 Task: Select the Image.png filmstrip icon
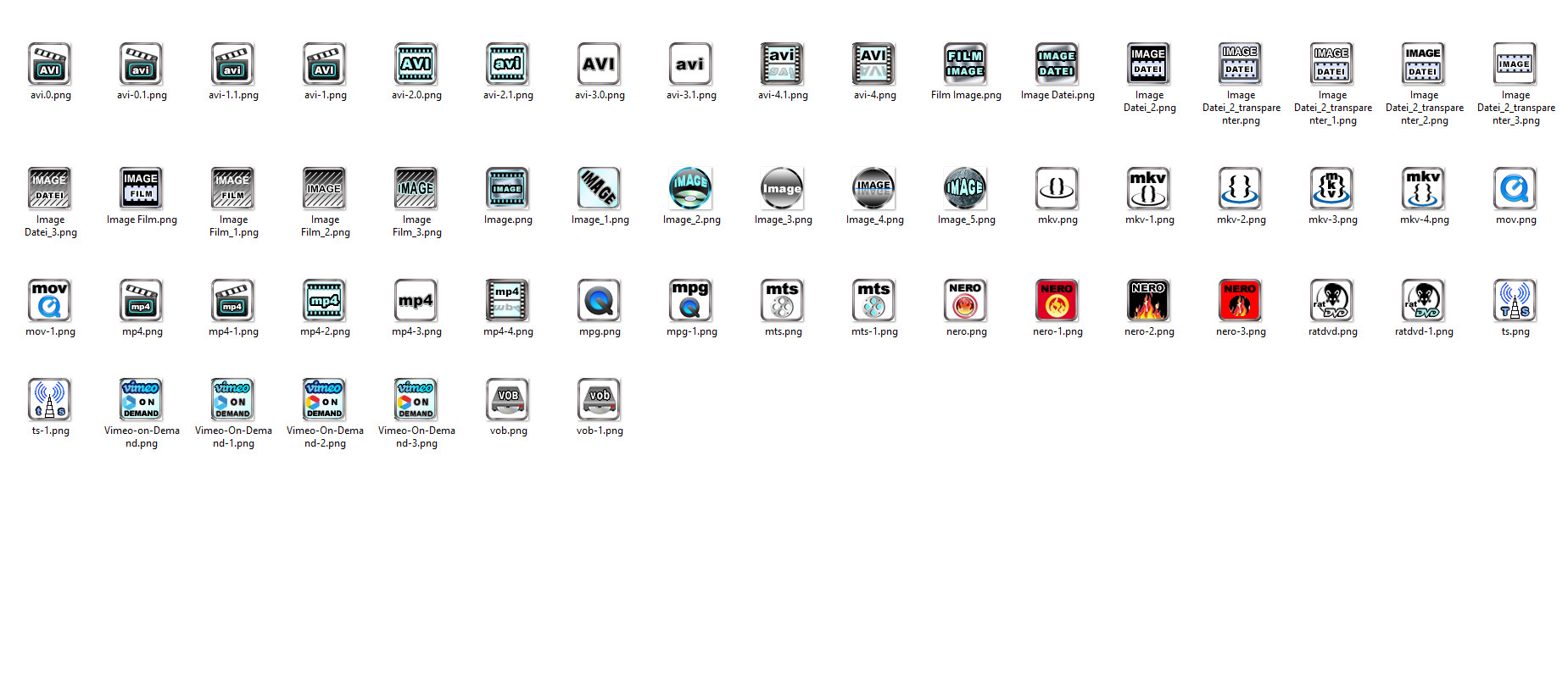pyautogui.click(x=508, y=188)
